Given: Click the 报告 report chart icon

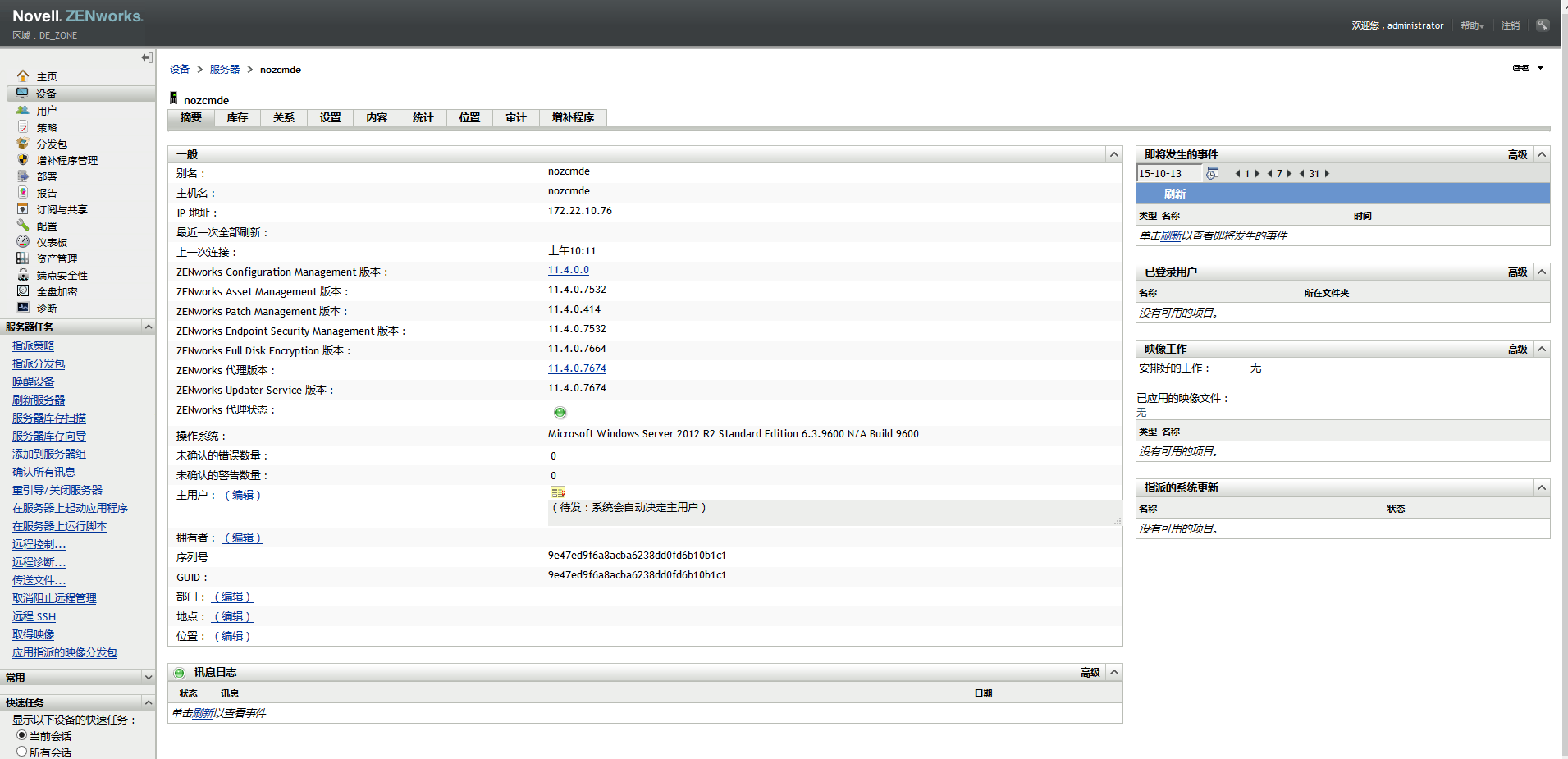Looking at the screenshot, I should click(x=23, y=193).
